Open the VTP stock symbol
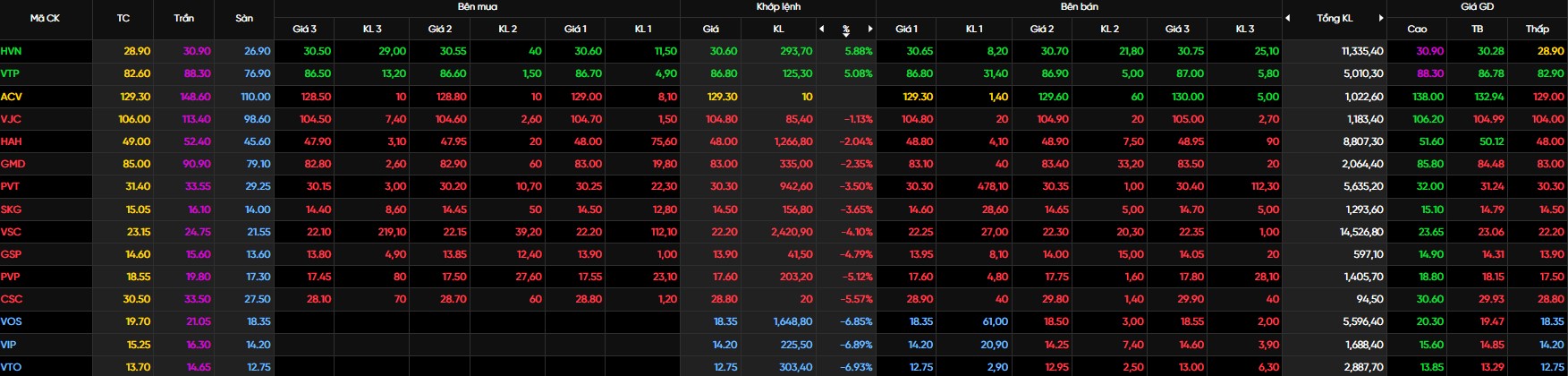1568x376 pixels. pyautogui.click(x=10, y=74)
